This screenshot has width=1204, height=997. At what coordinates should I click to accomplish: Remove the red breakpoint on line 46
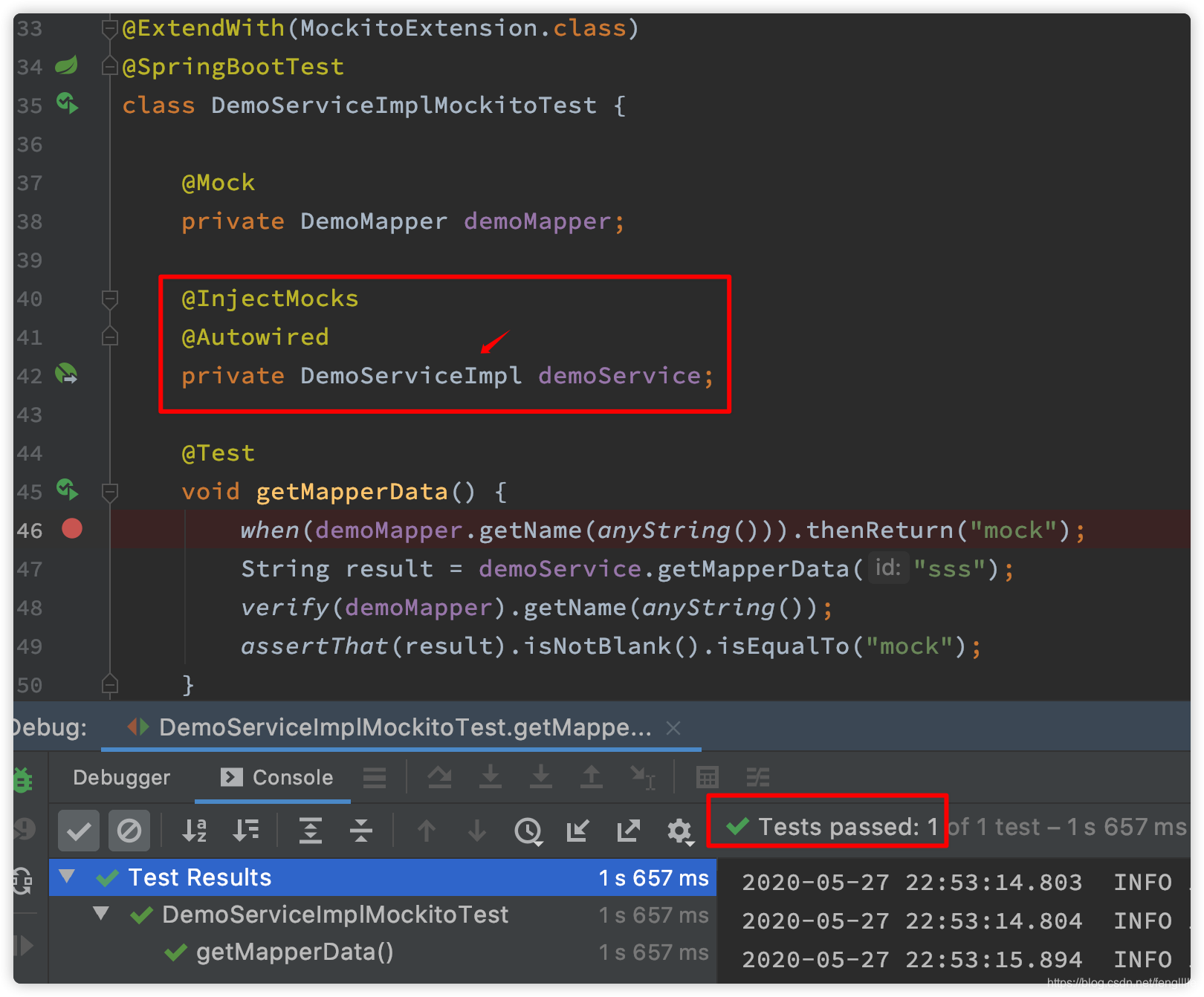tap(72, 529)
